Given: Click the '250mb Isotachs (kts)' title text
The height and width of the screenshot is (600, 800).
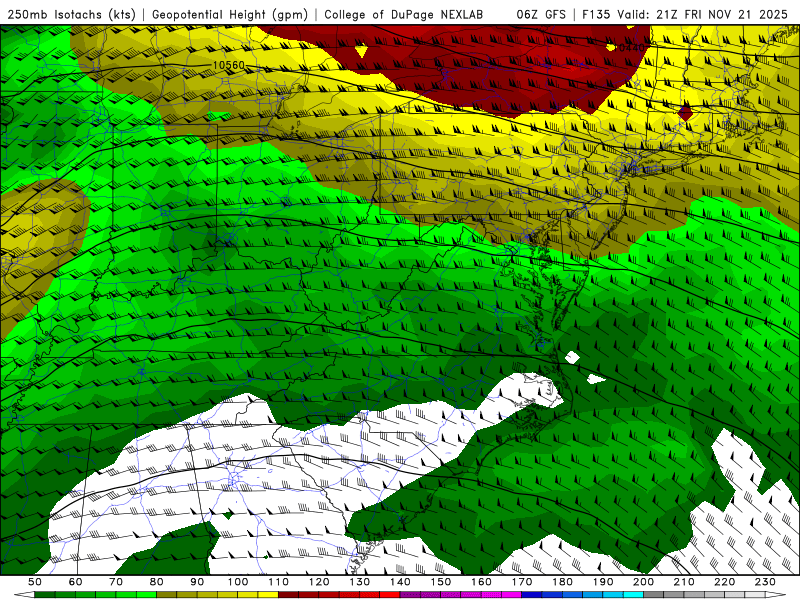Looking at the screenshot, I should 72,14.
